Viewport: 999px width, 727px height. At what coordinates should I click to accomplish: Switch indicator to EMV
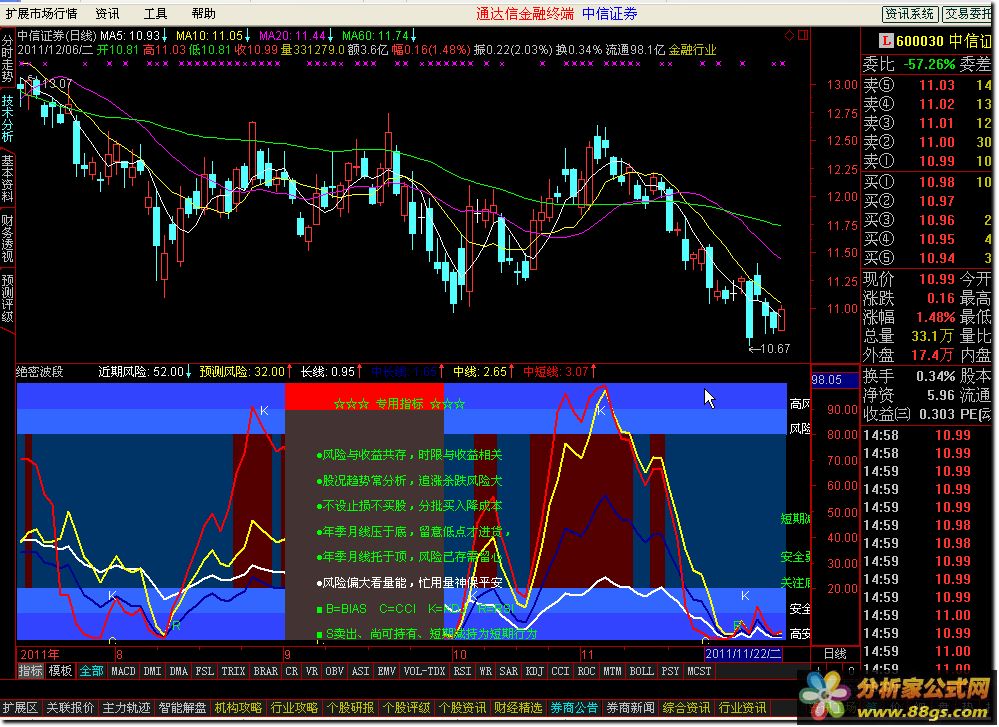(x=387, y=671)
